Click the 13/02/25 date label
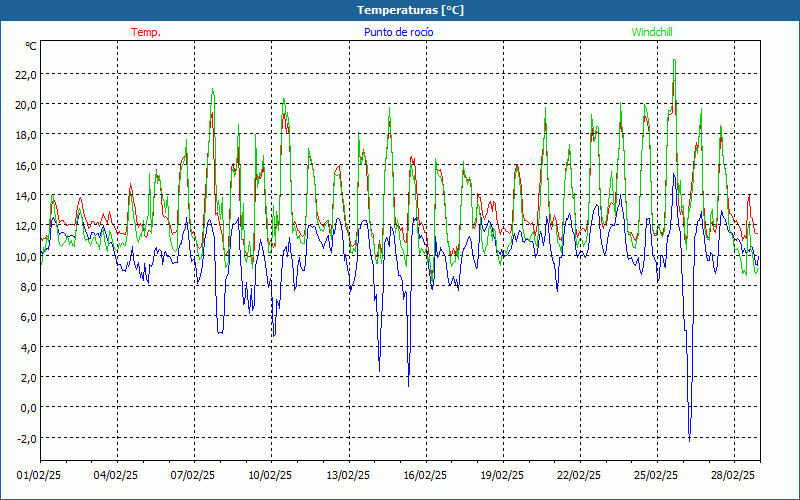The image size is (800, 500). coord(348,475)
